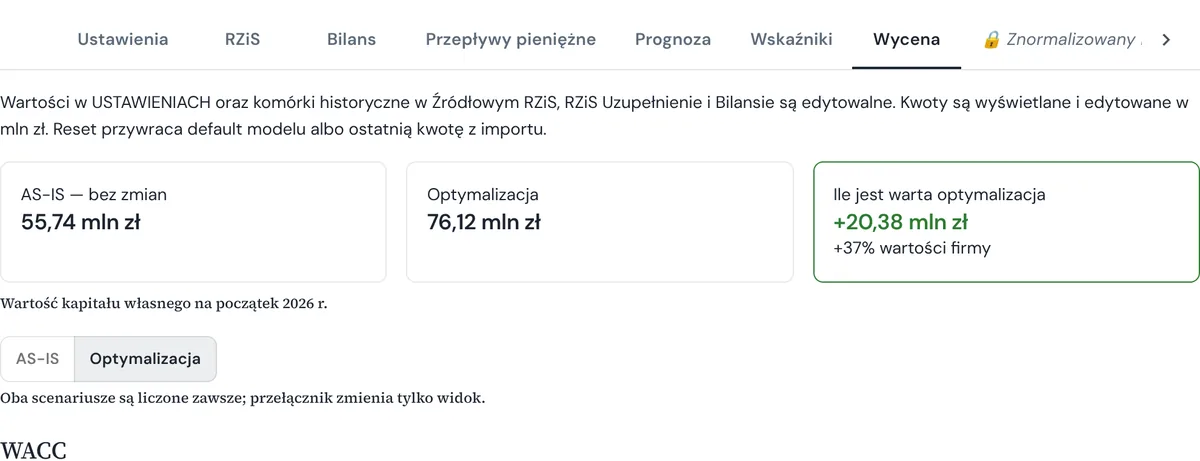1200x461 pixels.
Task: Select the Wycena tab
Action: [906, 40]
